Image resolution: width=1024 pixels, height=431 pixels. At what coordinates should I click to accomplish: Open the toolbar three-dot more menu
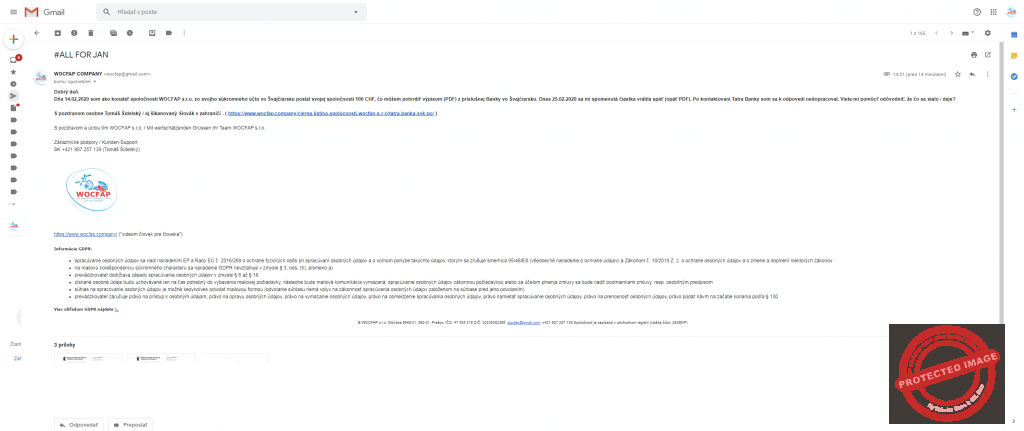(x=185, y=33)
